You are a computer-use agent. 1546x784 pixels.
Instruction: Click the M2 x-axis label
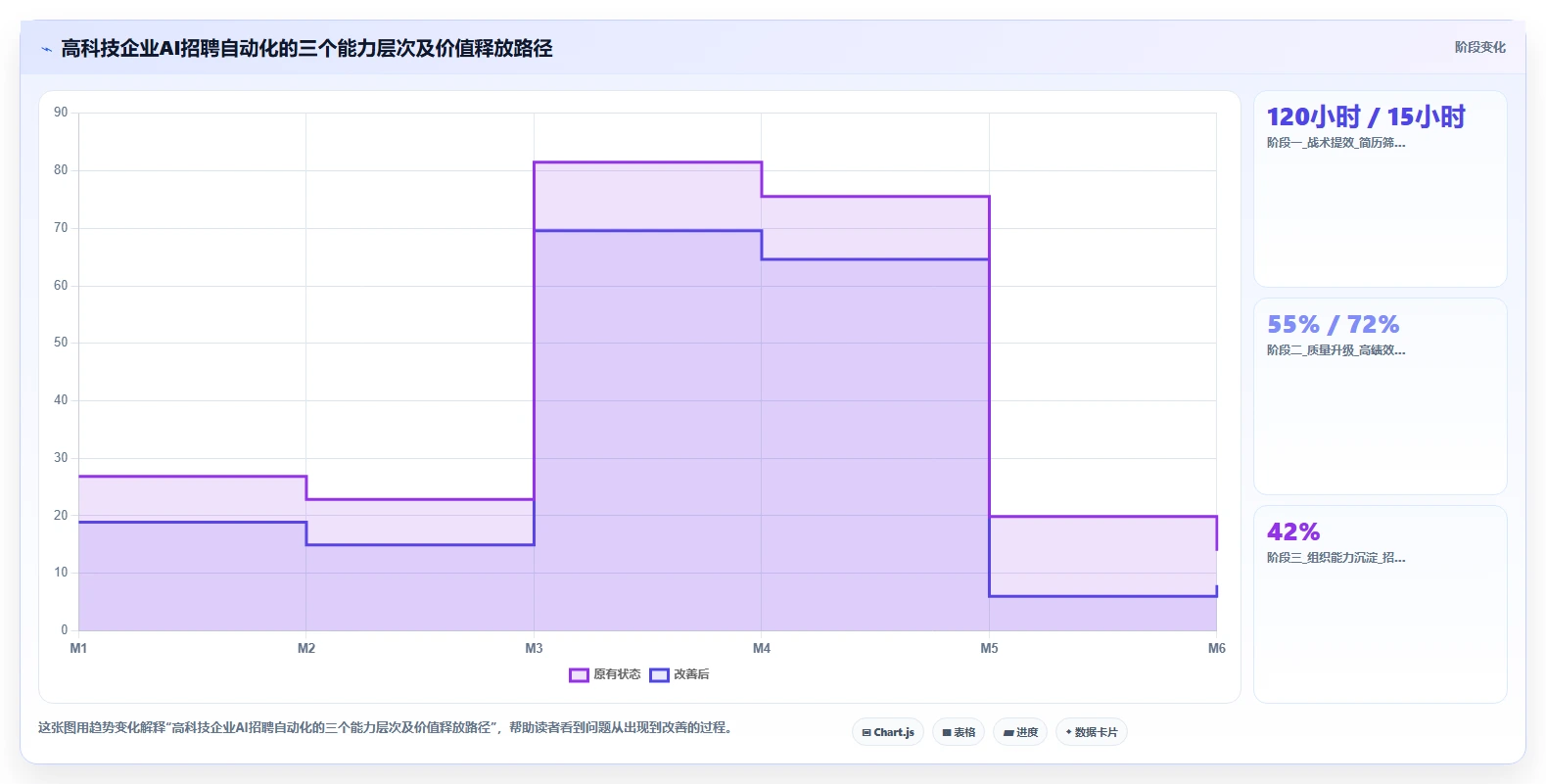pyautogui.click(x=306, y=648)
